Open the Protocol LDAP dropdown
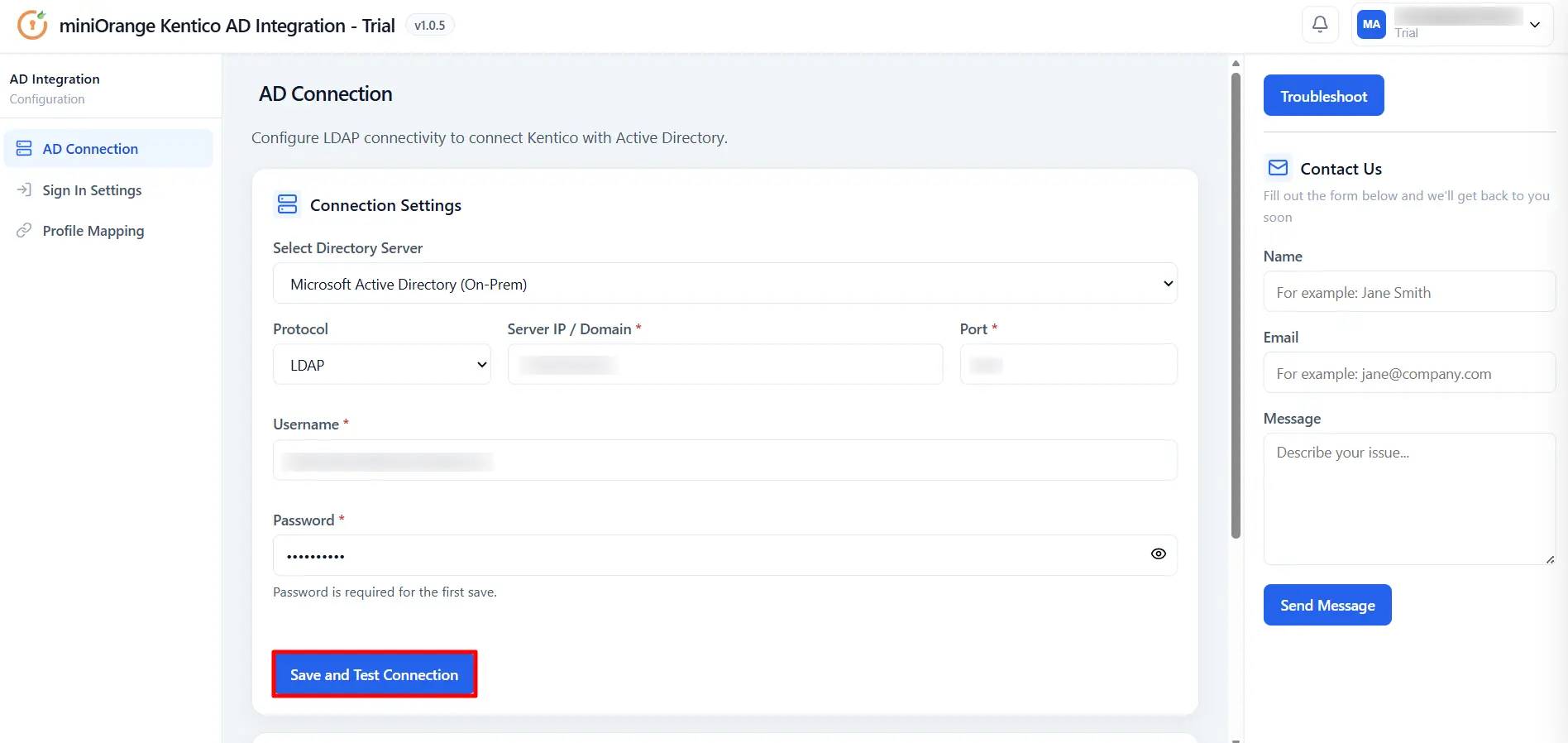This screenshot has height=743, width=1568. pos(381,365)
